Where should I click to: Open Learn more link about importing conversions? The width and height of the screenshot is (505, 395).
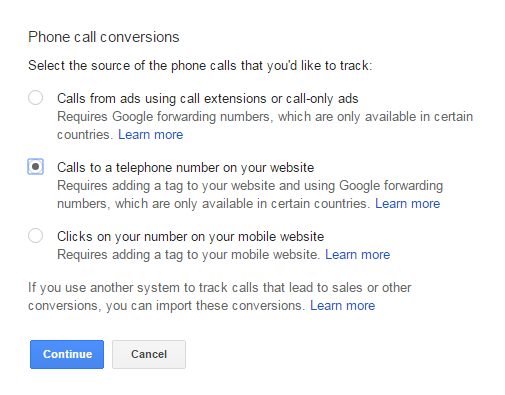pyautogui.click(x=342, y=306)
